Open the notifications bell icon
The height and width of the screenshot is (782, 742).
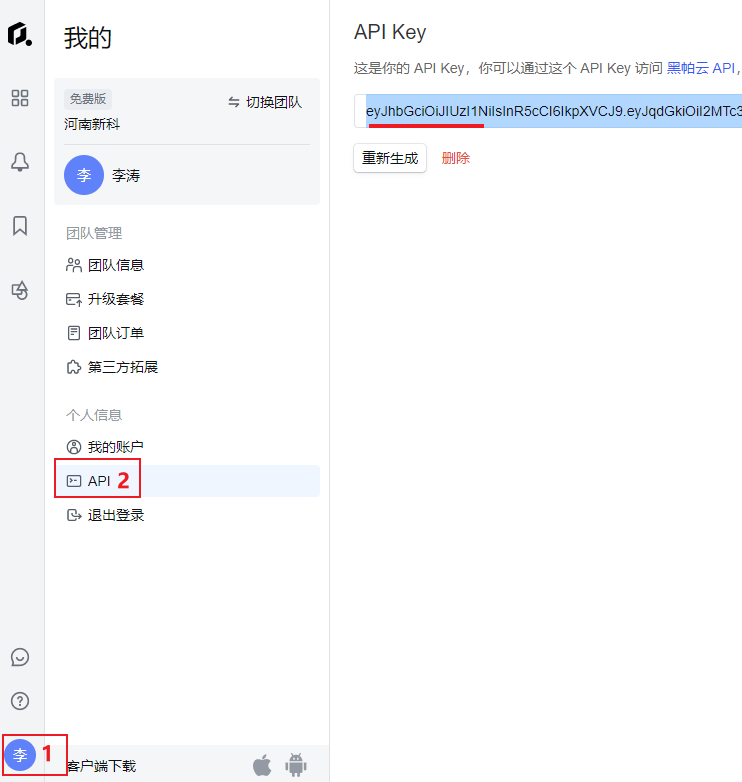tap(20, 162)
